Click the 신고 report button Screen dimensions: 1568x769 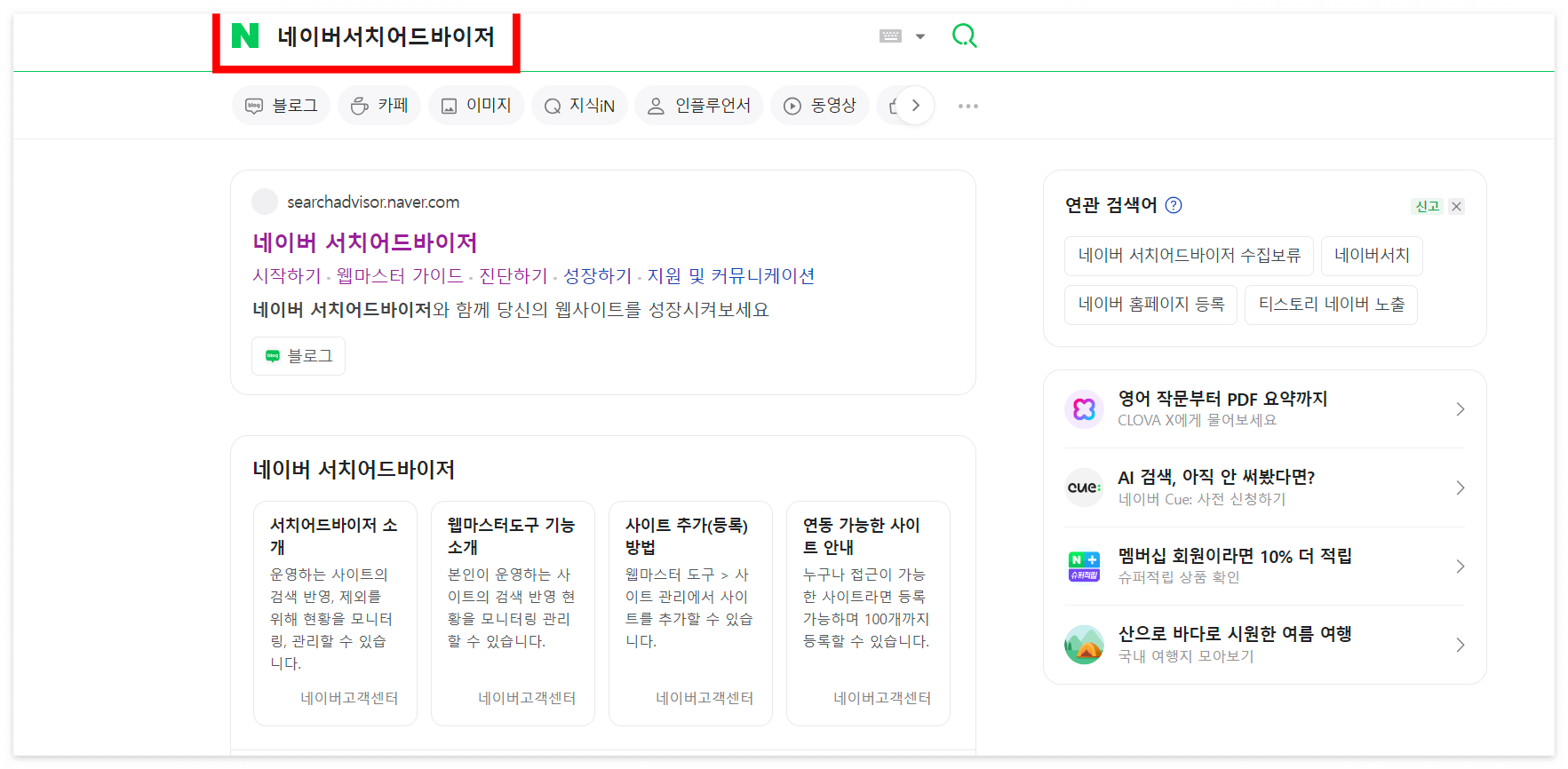coord(1428,206)
